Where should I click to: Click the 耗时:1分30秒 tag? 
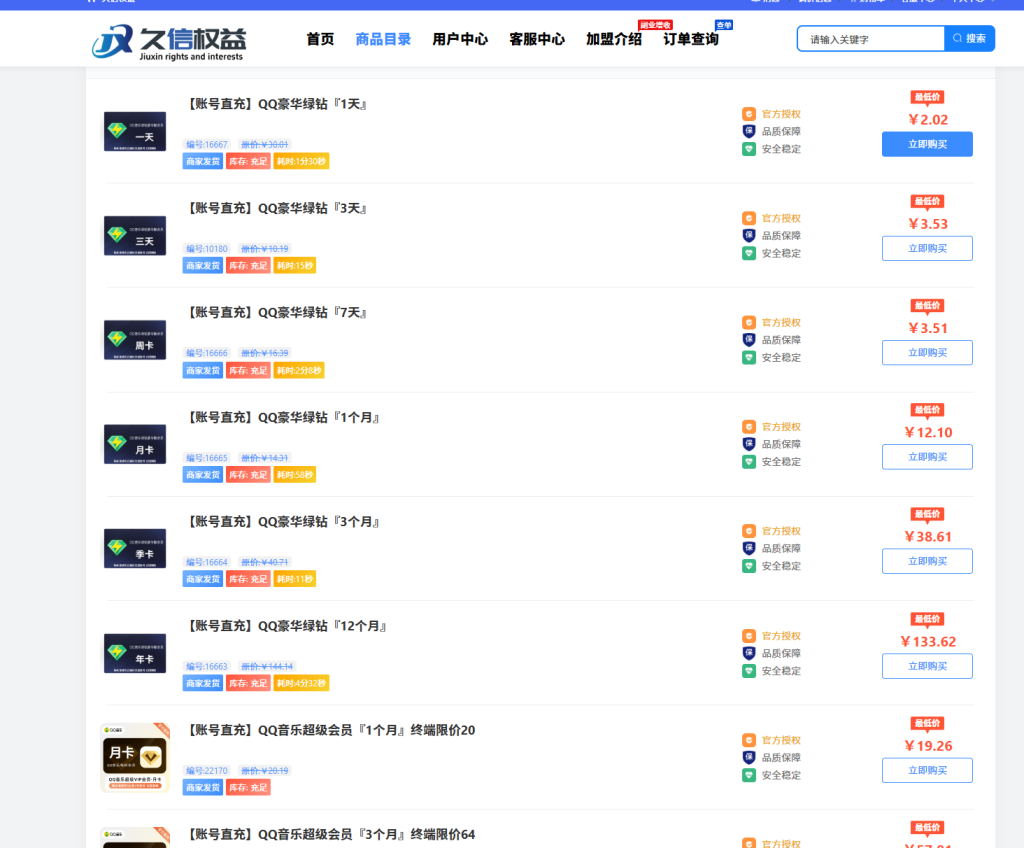point(301,161)
